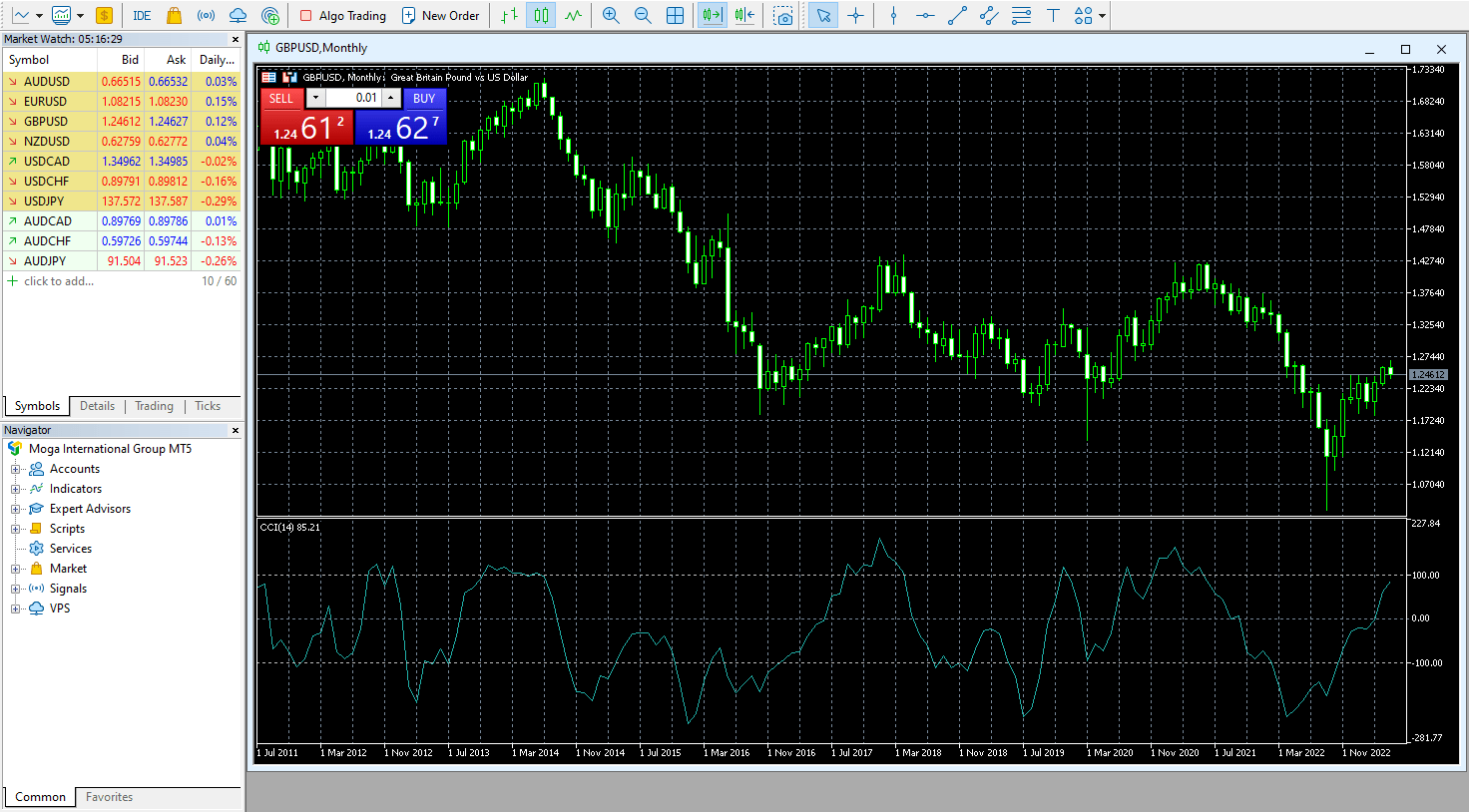1469x812 pixels.
Task: Close the Navigator panel
Action: click(236, 431)
